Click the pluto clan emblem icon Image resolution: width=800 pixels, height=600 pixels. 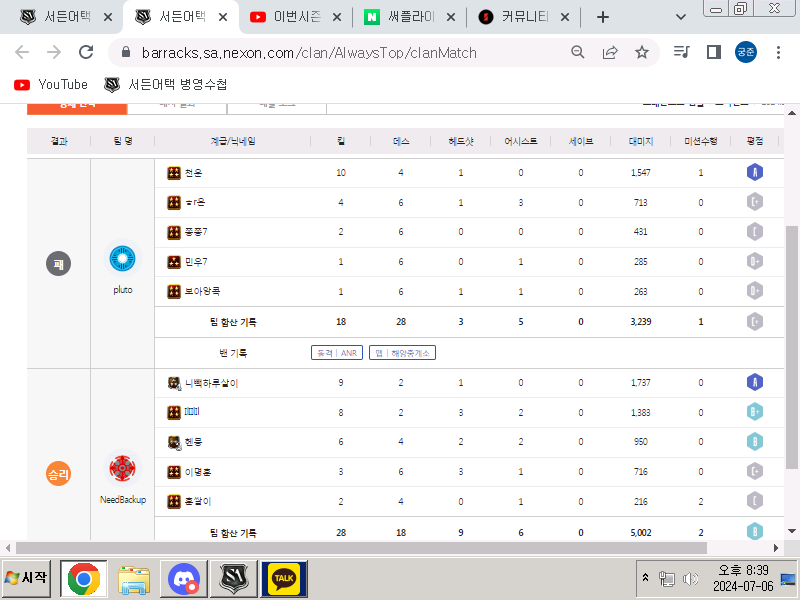point(122,259)
